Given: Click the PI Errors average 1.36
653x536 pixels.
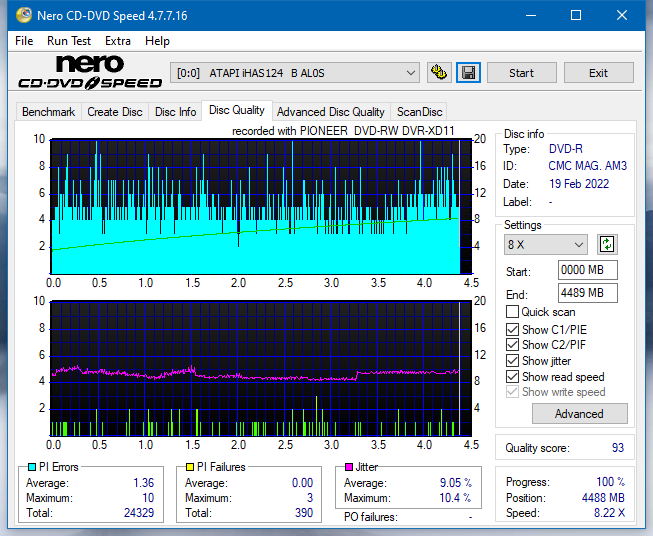Looking at the screenshot, I should [x=144, y=483].
